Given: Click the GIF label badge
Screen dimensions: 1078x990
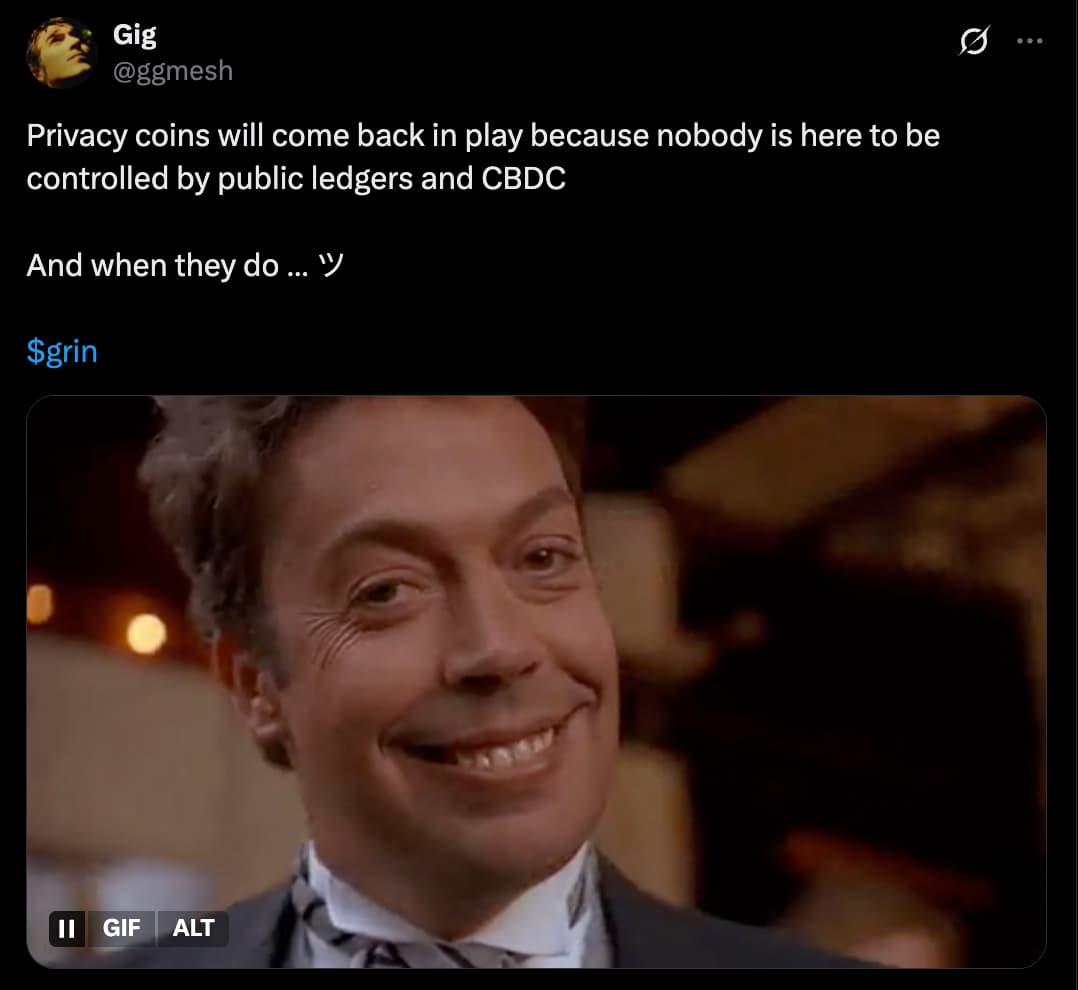Looking at the screenshot, I should pos(121,928).
